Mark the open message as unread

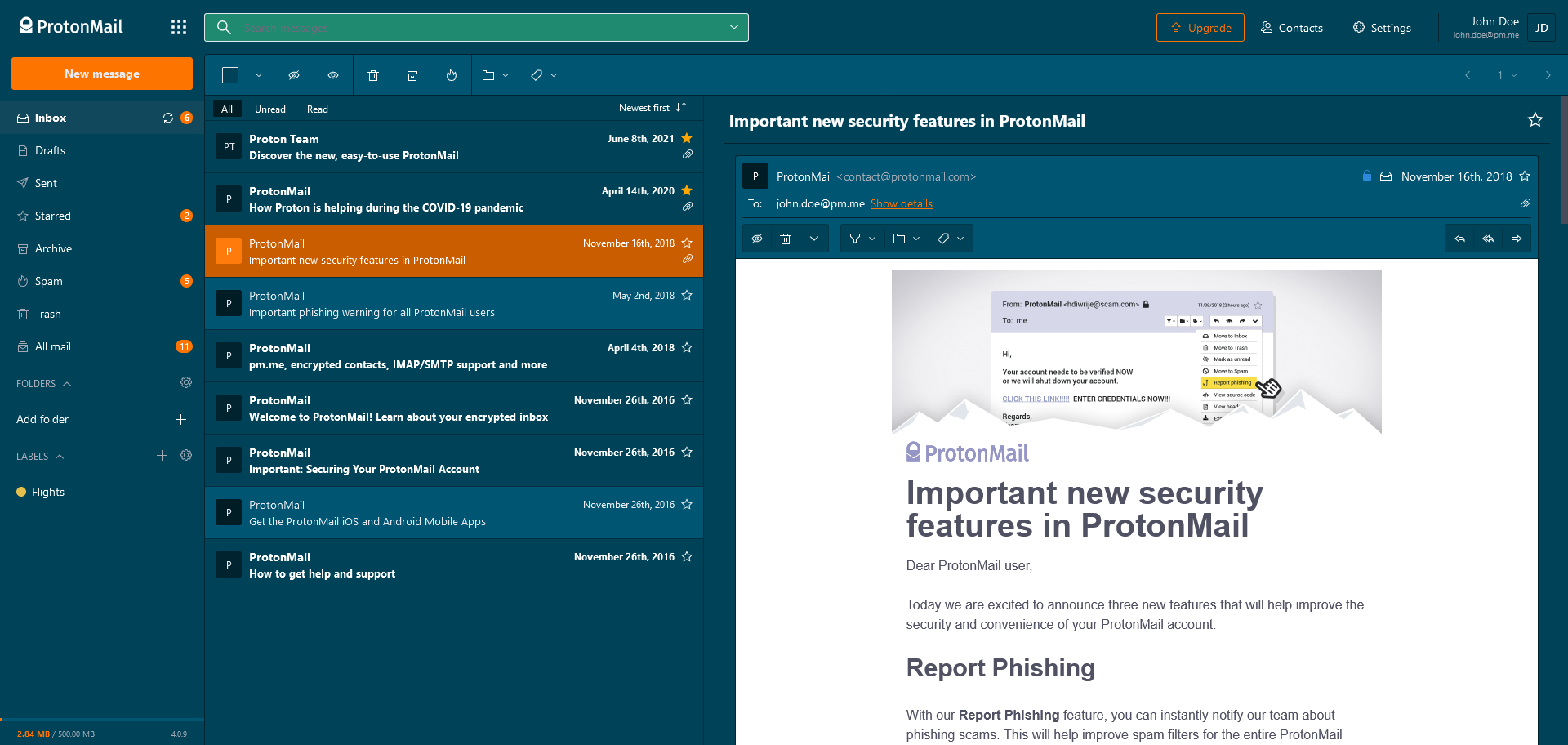pos(757,239)
